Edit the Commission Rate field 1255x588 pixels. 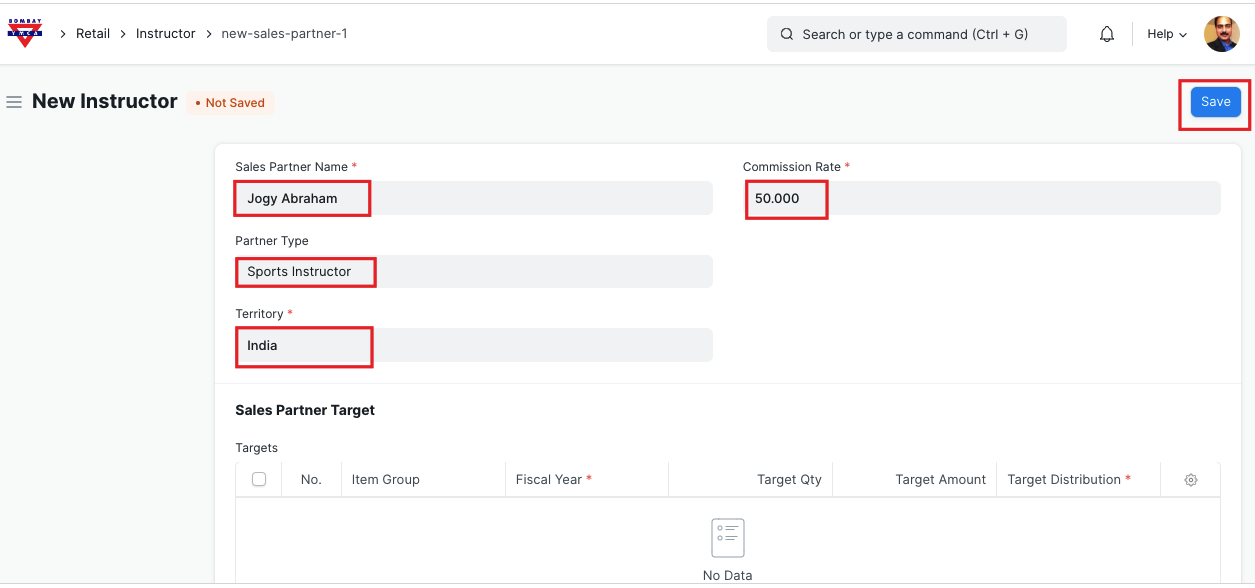pos(980,198)
